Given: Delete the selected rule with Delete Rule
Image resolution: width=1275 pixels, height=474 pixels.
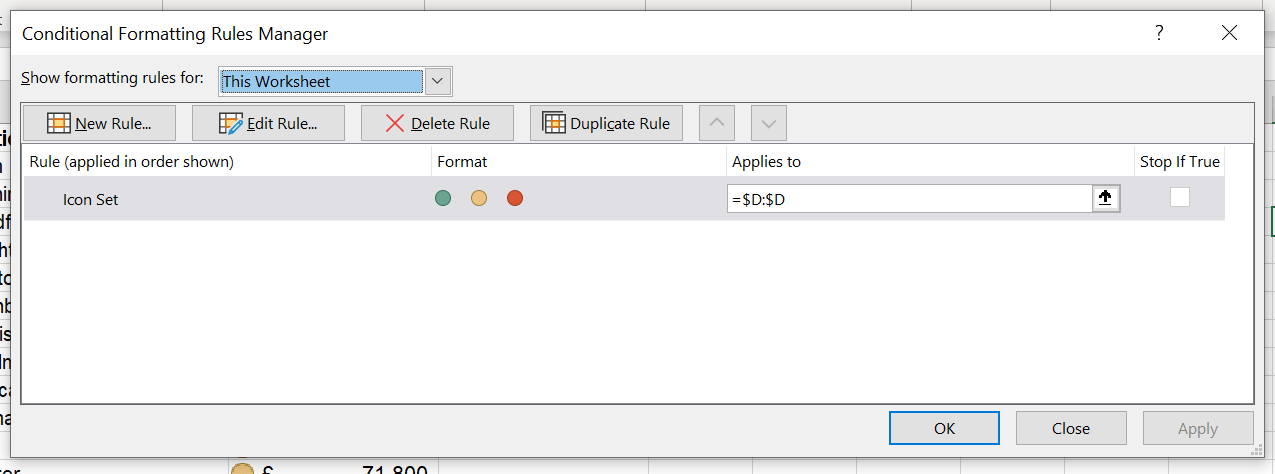Looking at the screenshot, I should coord(437,123).
